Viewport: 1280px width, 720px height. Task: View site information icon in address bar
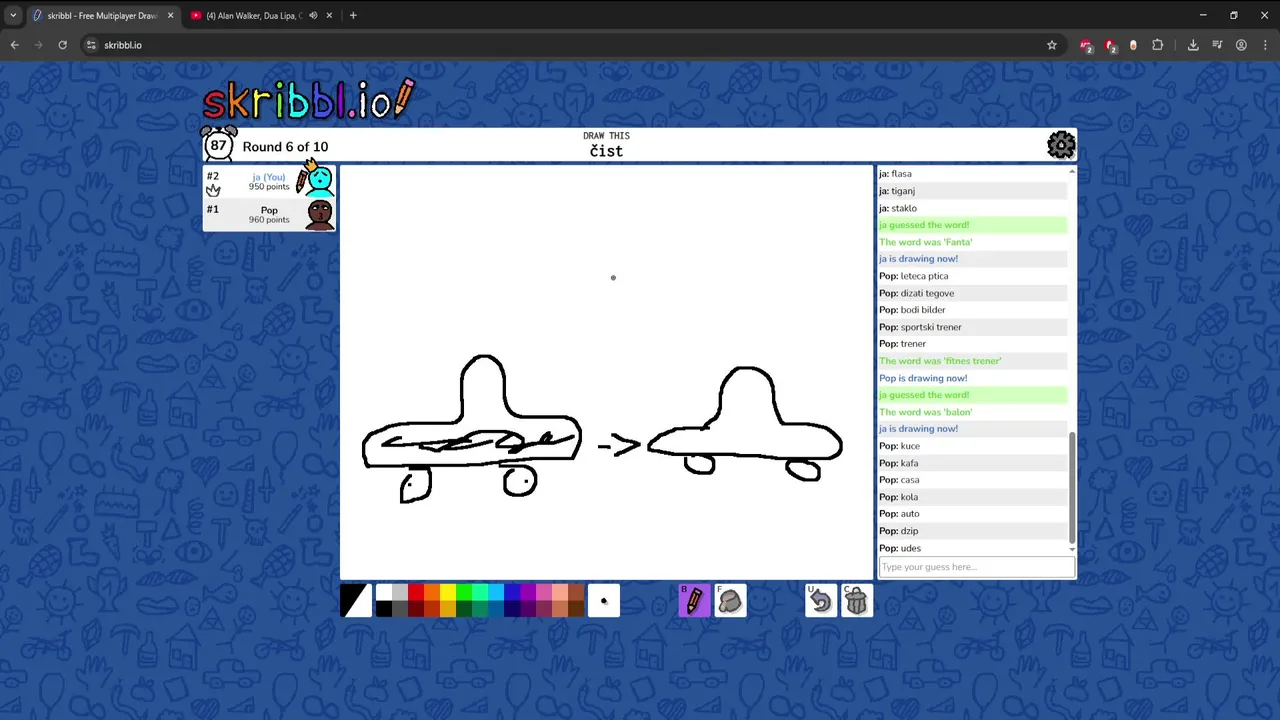pos(92,45)
